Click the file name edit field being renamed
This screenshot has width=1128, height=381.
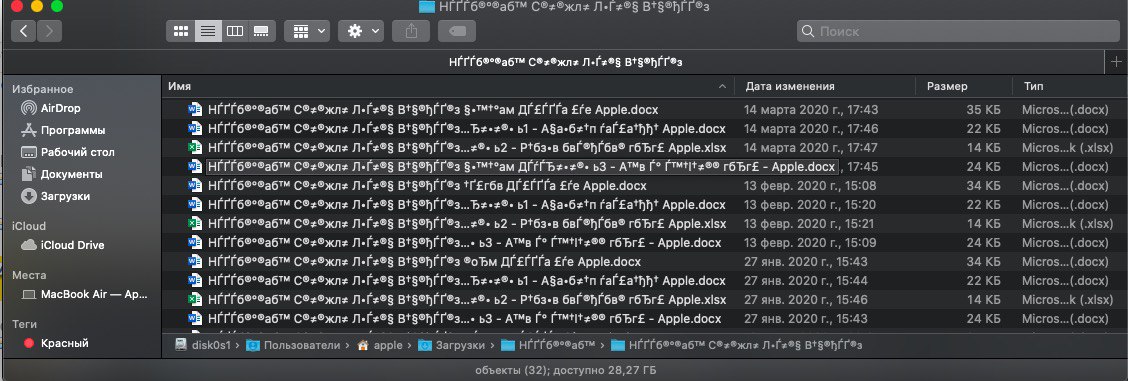[x=522, y=167]
